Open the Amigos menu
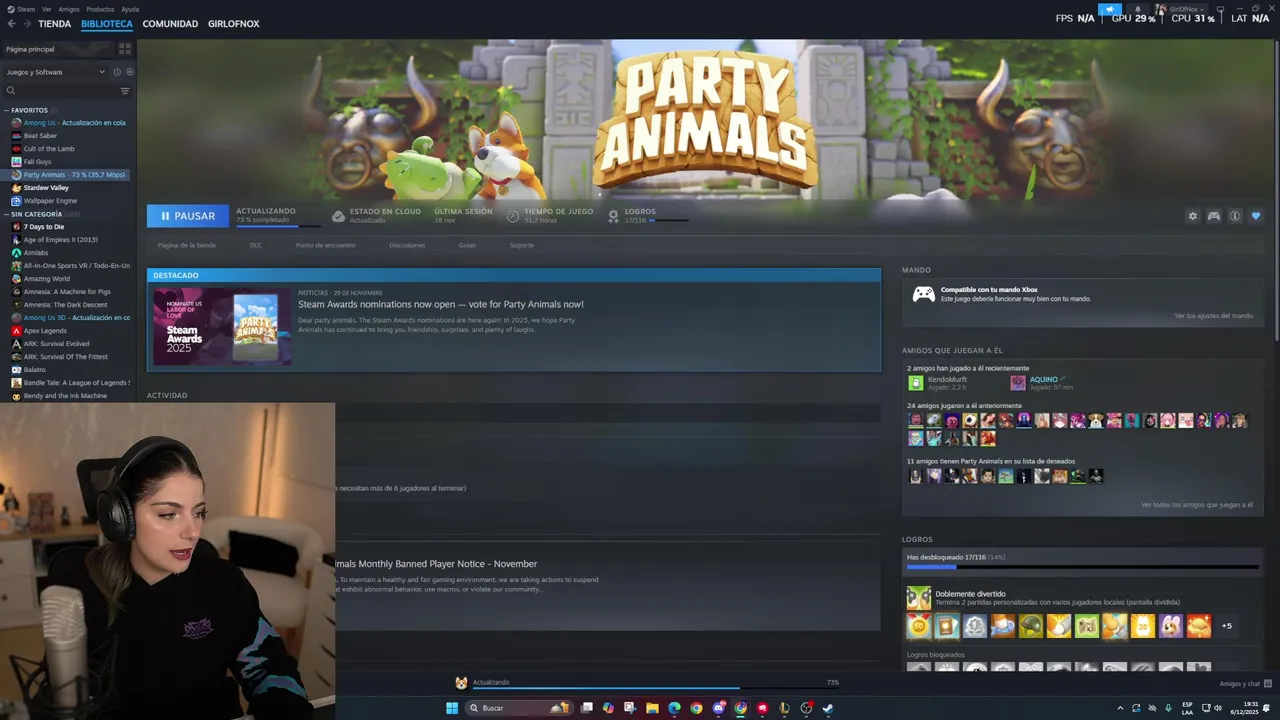Viewport: 1280px width, 720px height. 68,9
